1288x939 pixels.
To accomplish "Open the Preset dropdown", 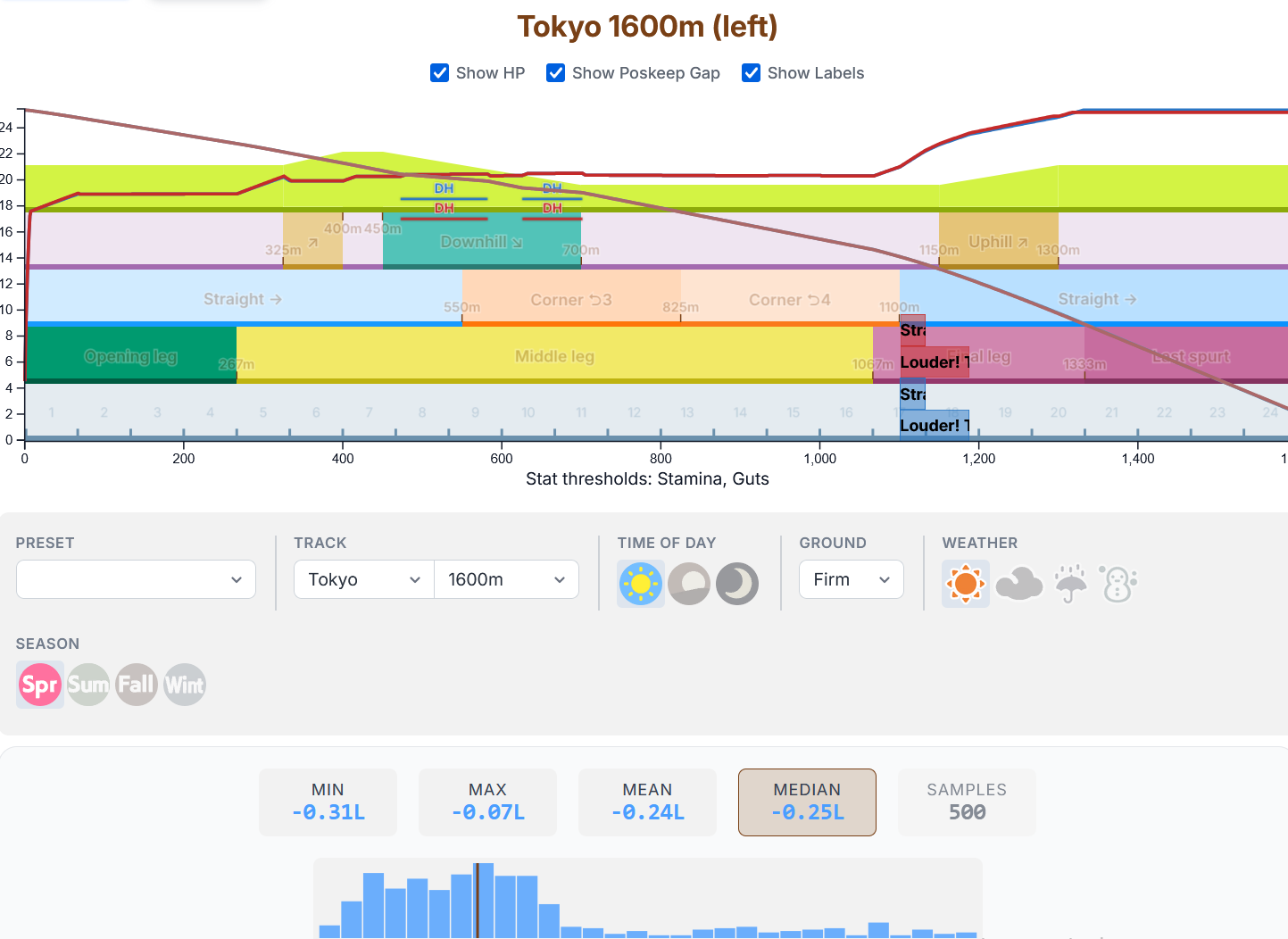I will tap(136, 579).
